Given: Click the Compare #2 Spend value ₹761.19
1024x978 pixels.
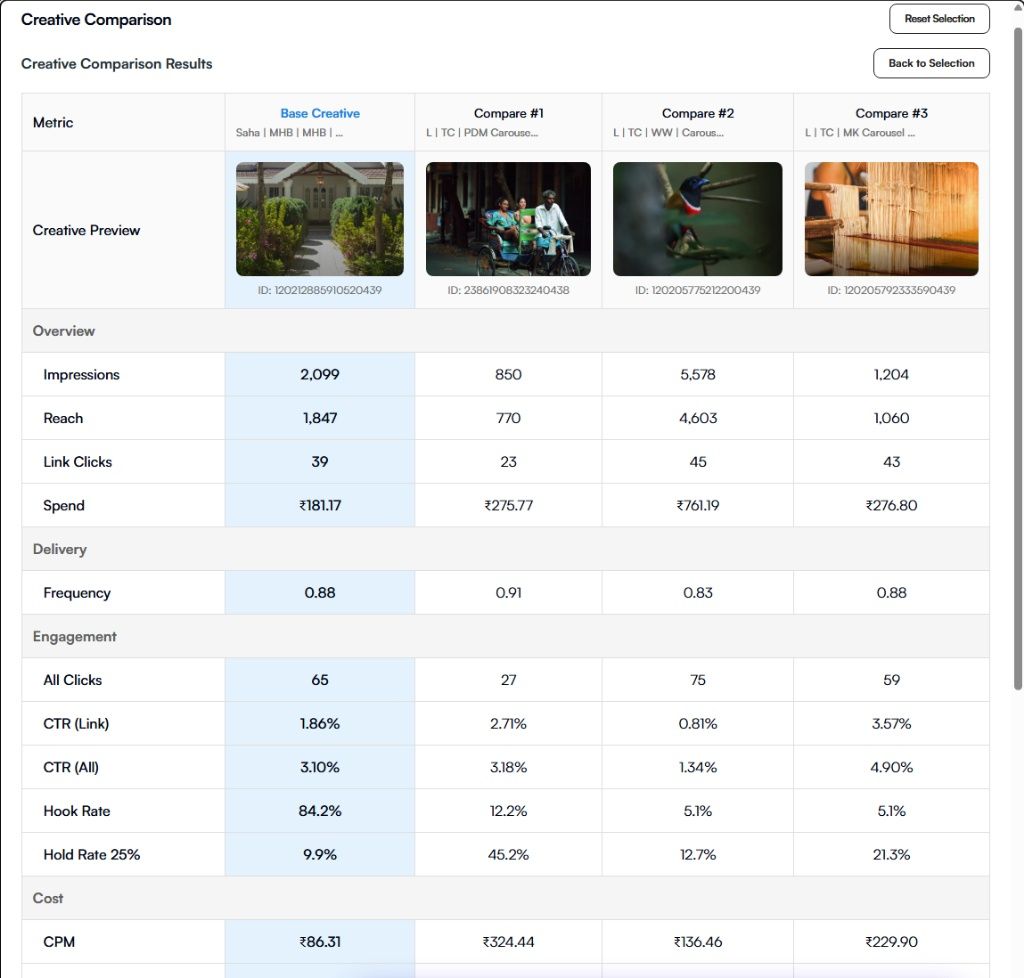Looking at the screenshot, I should tap(697, 506).
